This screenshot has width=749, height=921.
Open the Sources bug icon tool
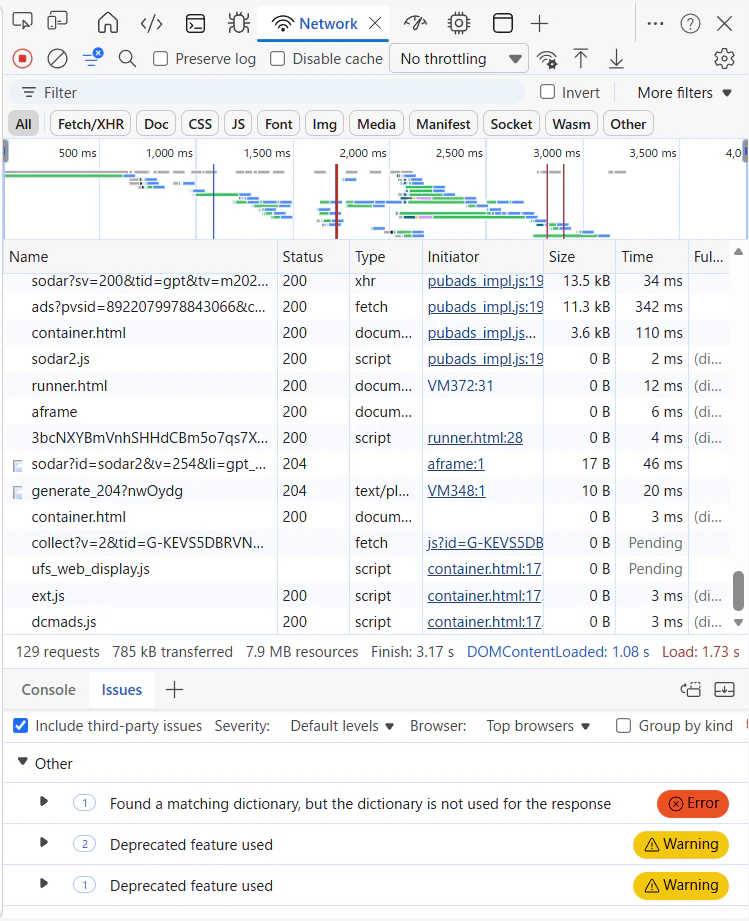[239, 23]
